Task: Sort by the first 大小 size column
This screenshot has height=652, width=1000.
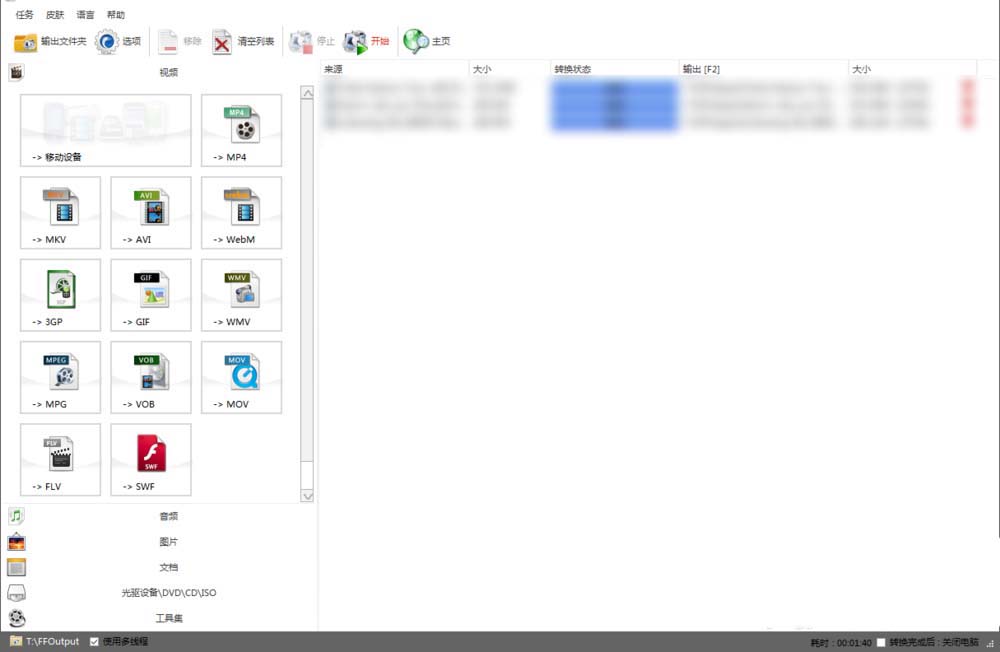Action: (x=509, y=69)
